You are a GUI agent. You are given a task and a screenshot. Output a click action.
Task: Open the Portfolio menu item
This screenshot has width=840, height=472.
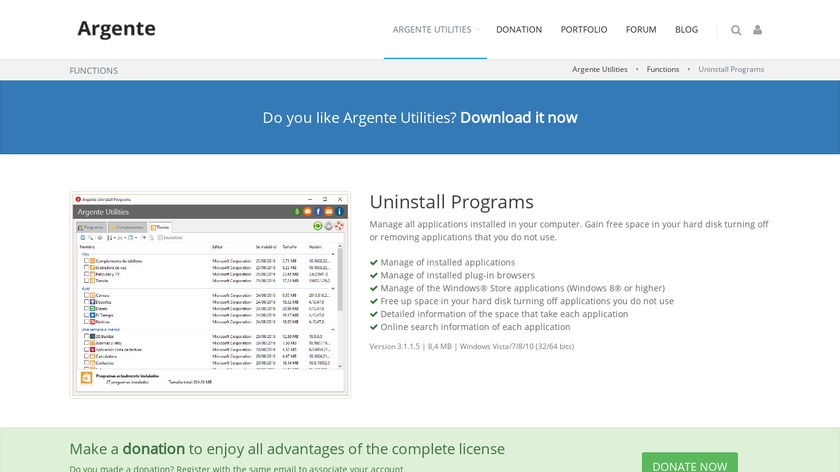point(584,29)
